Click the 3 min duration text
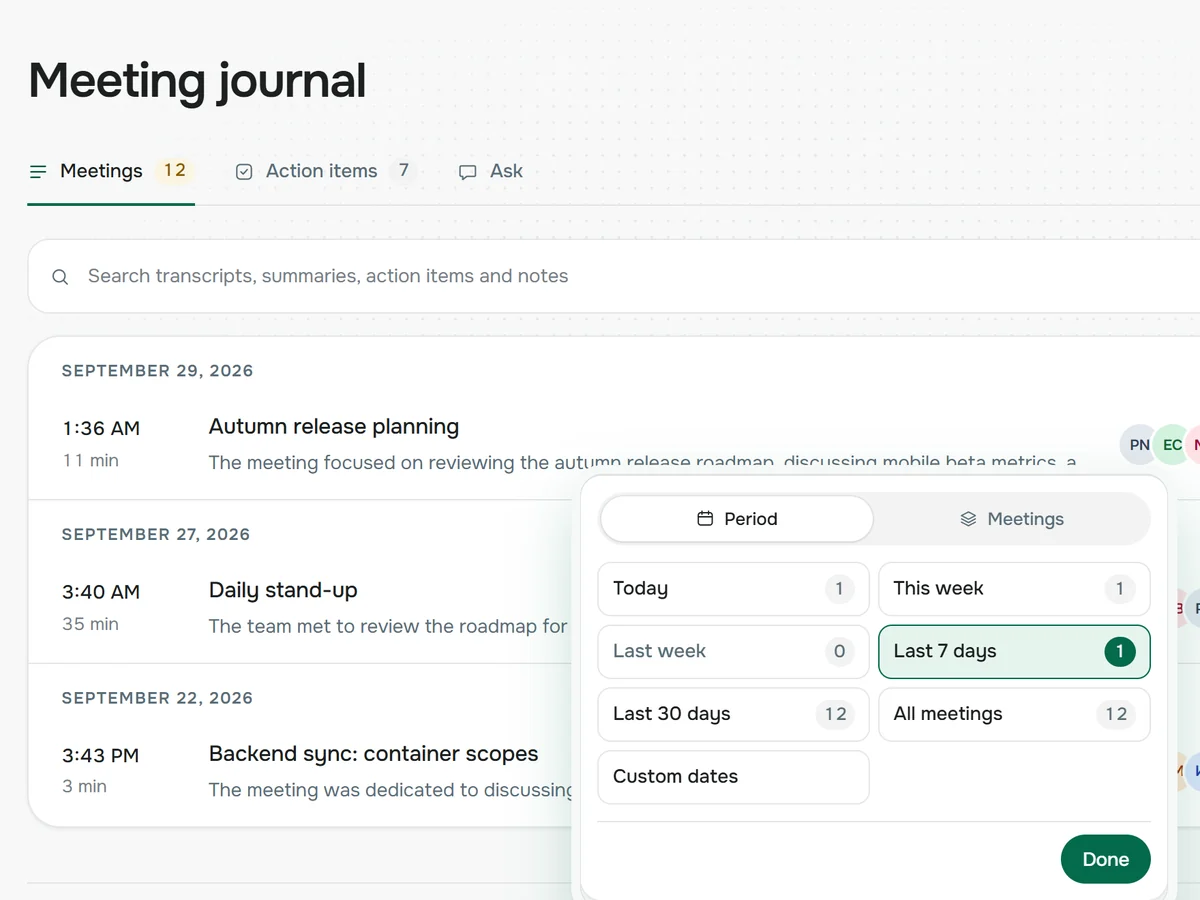The height and width of the screenshot is (900, 1200). (84, 786)
